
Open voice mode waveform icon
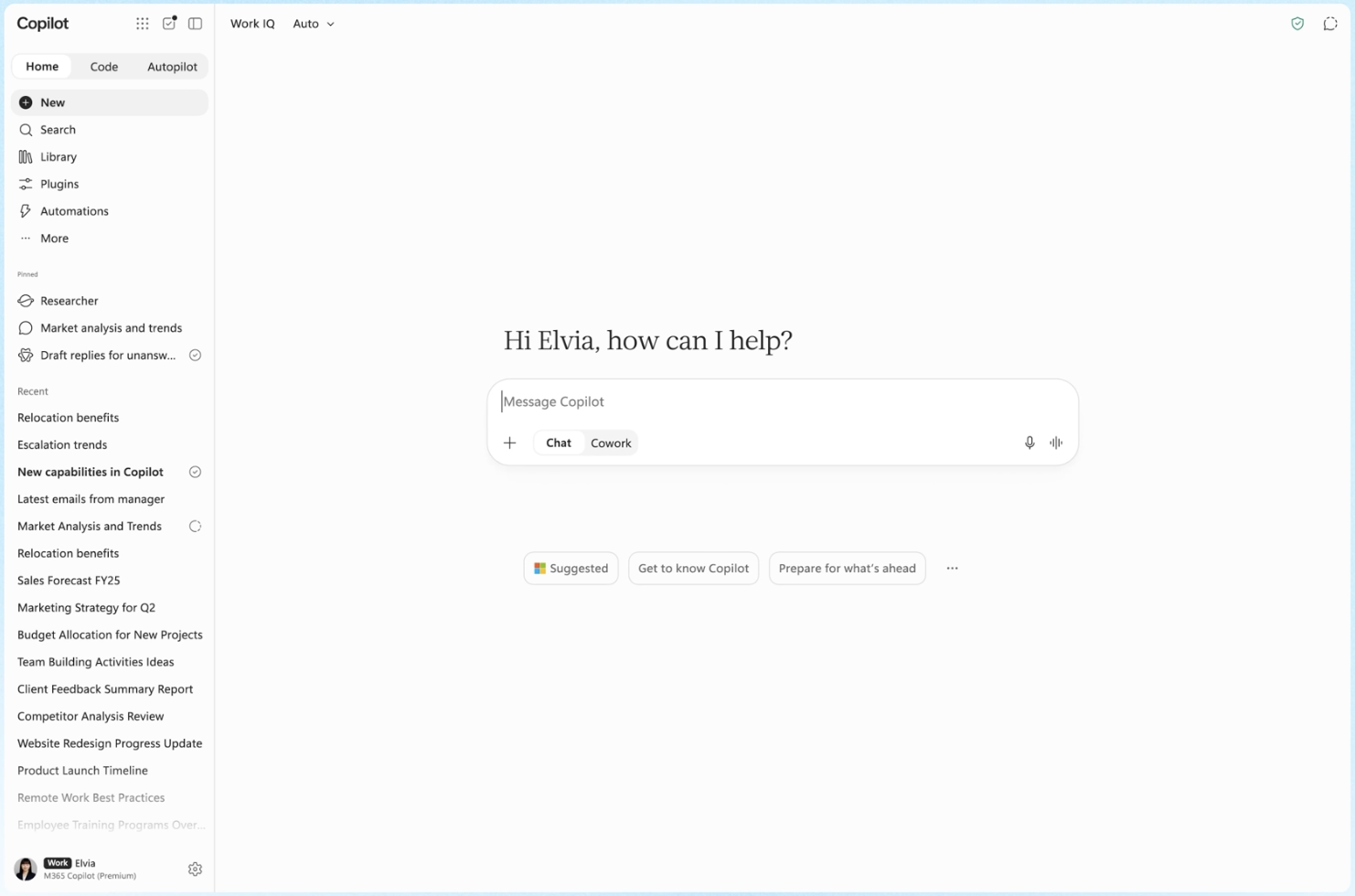click(x=1056, y=443)
